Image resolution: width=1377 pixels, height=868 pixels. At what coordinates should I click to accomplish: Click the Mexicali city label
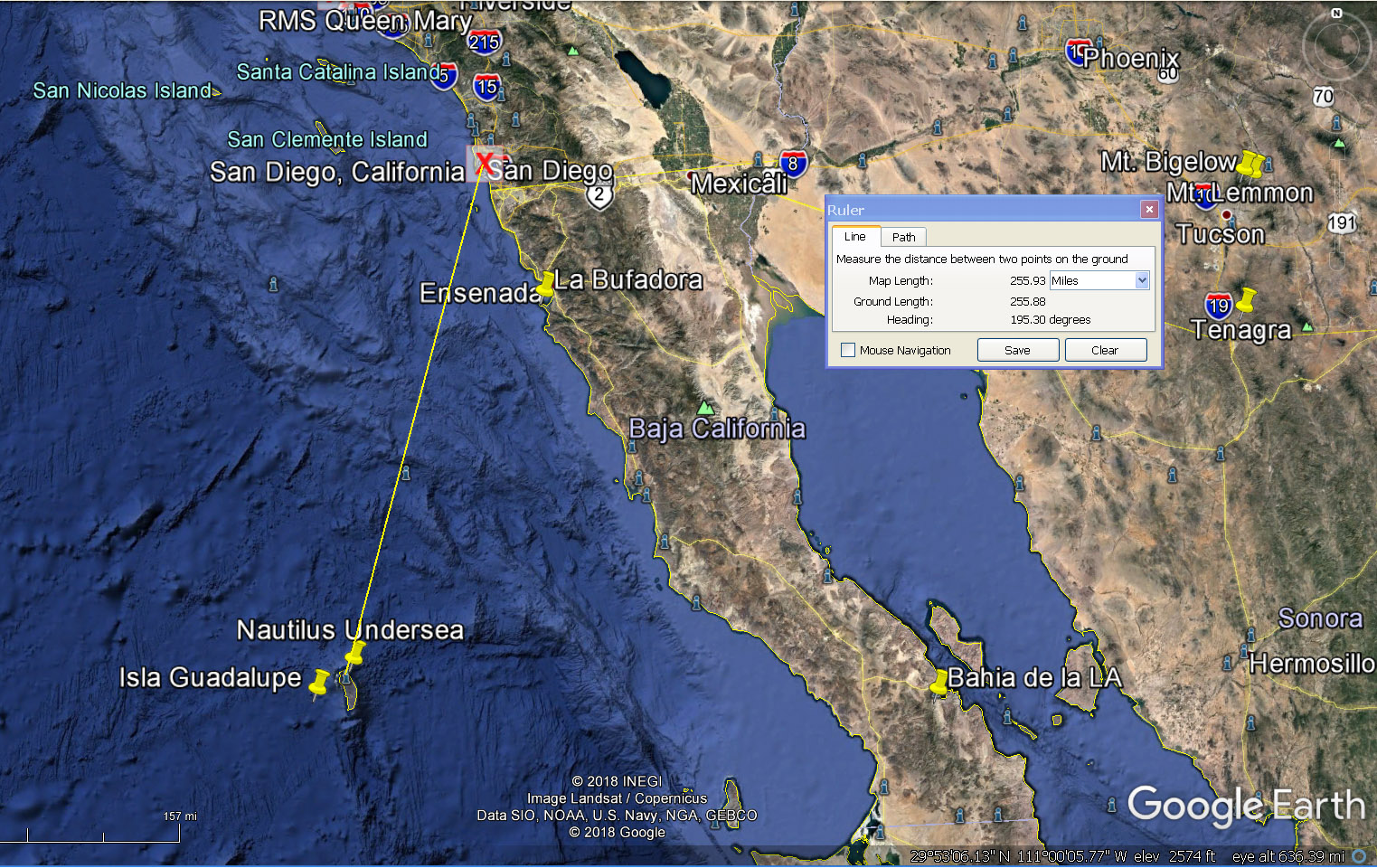click(739, 184)
